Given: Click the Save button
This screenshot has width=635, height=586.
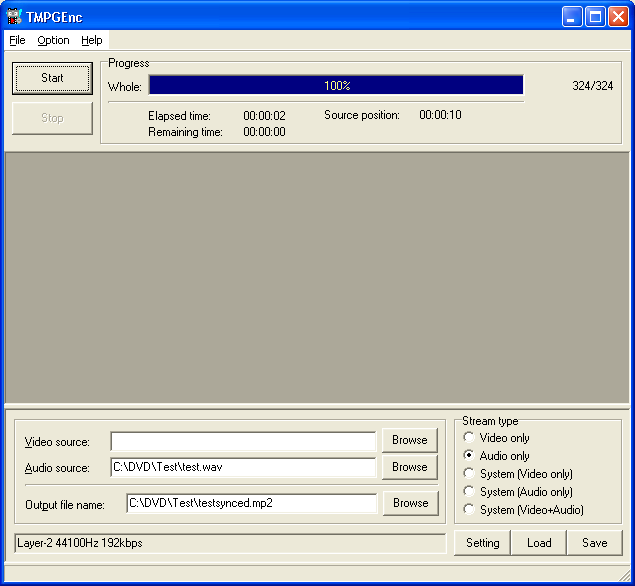Looking at the screenshot, I should 594,543.
